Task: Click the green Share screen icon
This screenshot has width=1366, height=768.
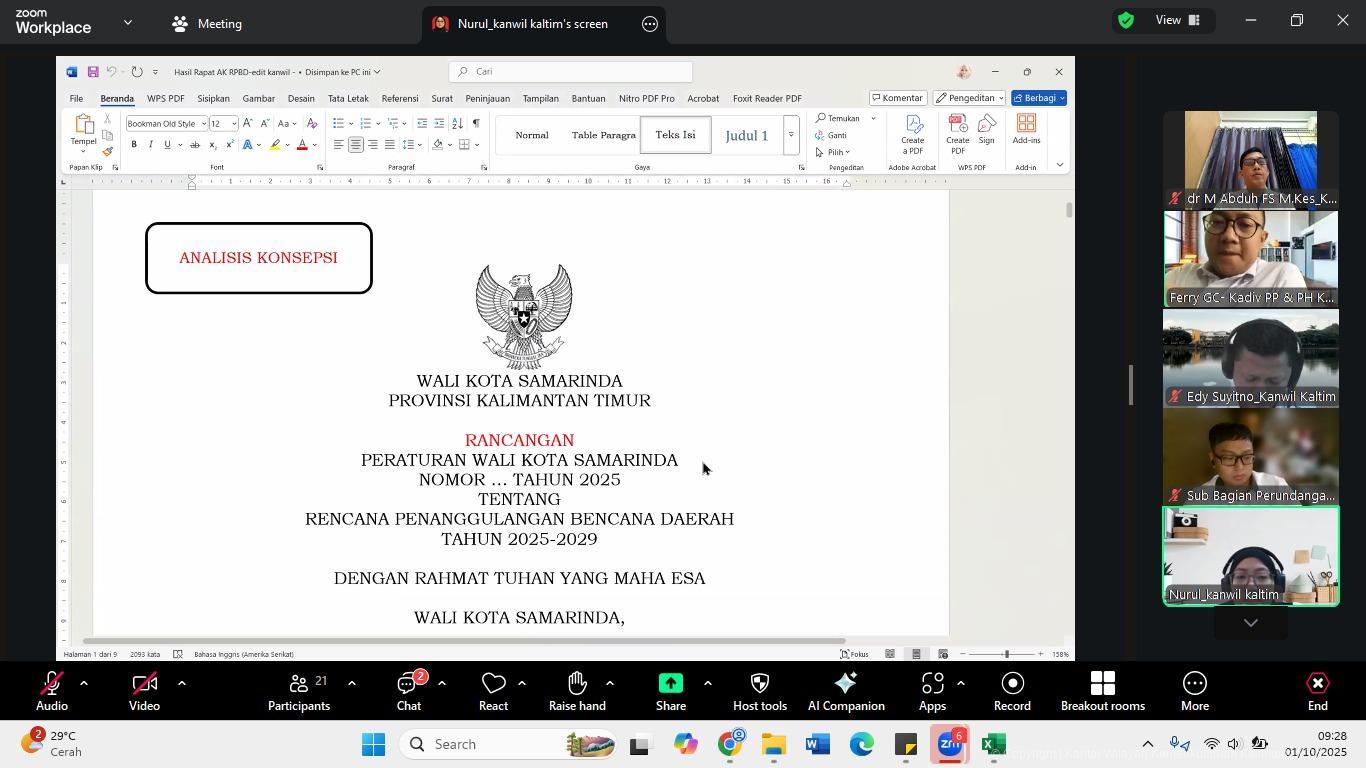Action: pyautogui.click(x=670, y=691)
